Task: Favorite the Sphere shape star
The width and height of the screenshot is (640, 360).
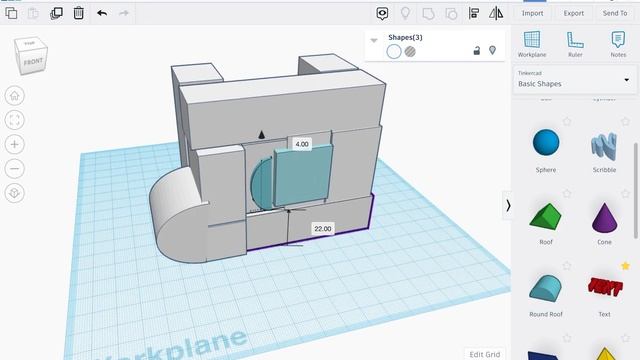Action: coord(567,121)
